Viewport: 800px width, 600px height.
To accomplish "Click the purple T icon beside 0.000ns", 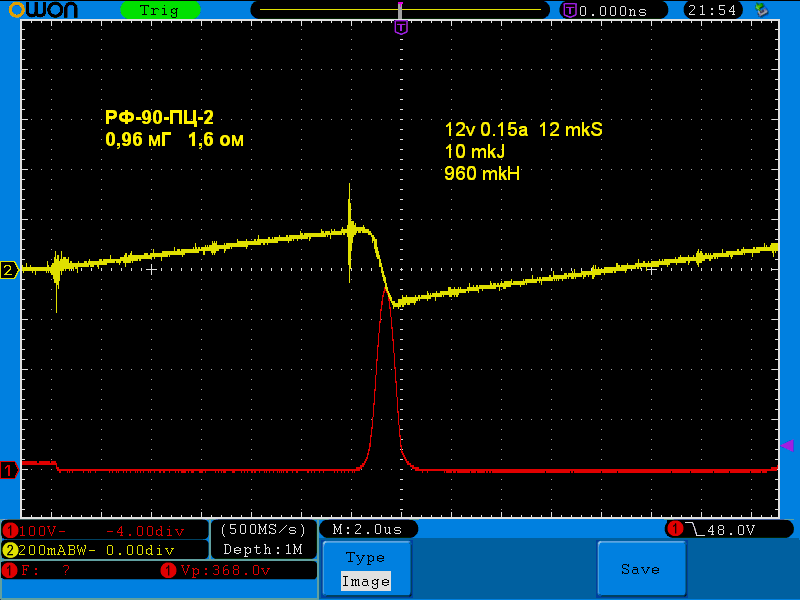I will coord(570,10).
